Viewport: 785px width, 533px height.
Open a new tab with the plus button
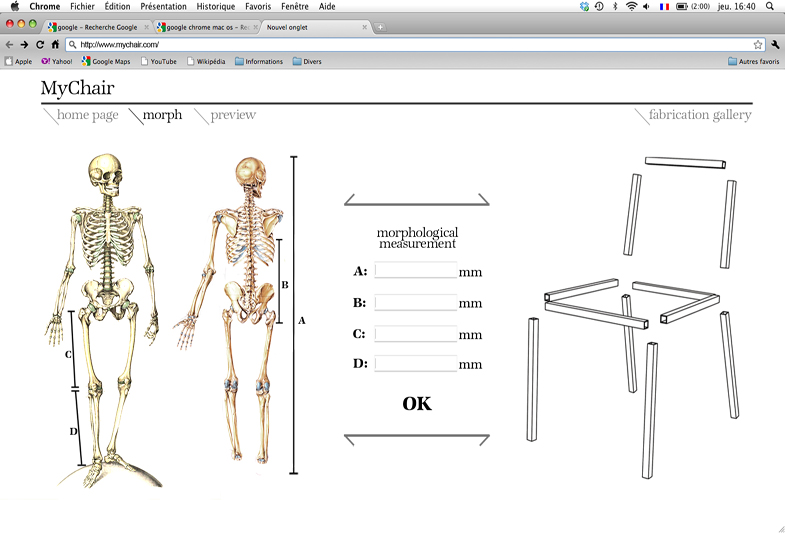coord(380,27)
